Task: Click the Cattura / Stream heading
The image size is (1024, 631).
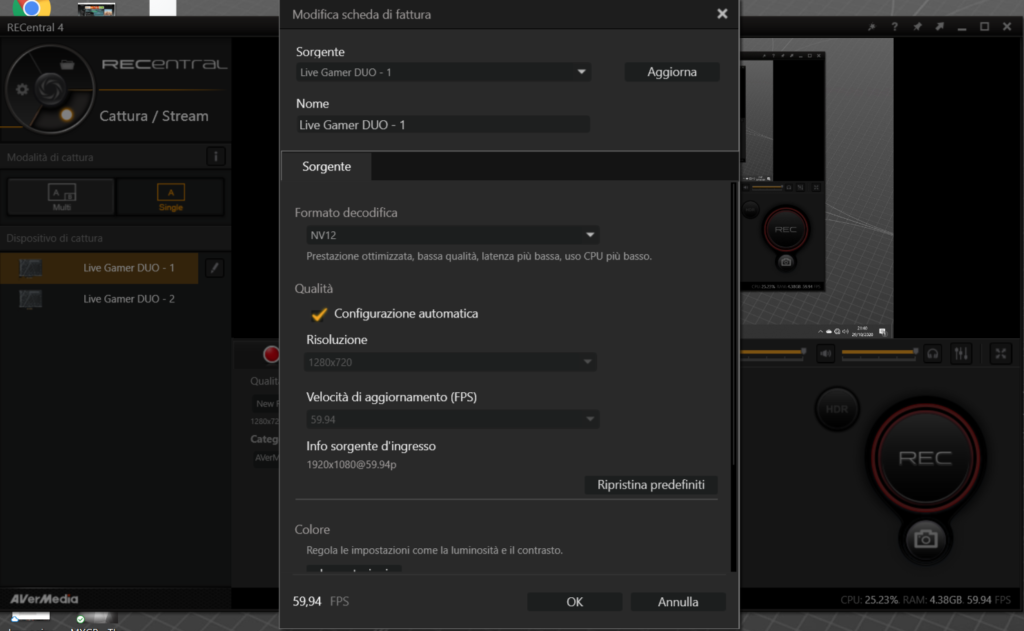Action: click(x=154, y=116)
